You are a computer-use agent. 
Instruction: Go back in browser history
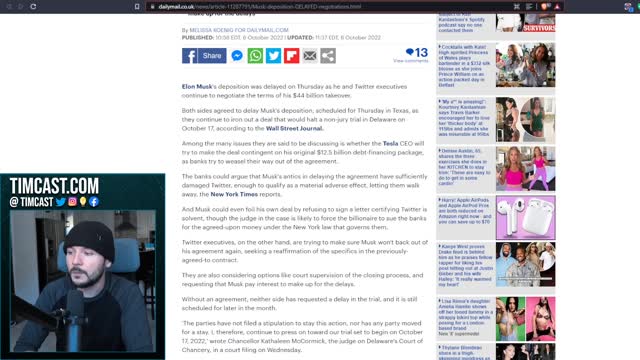[9, 7]
